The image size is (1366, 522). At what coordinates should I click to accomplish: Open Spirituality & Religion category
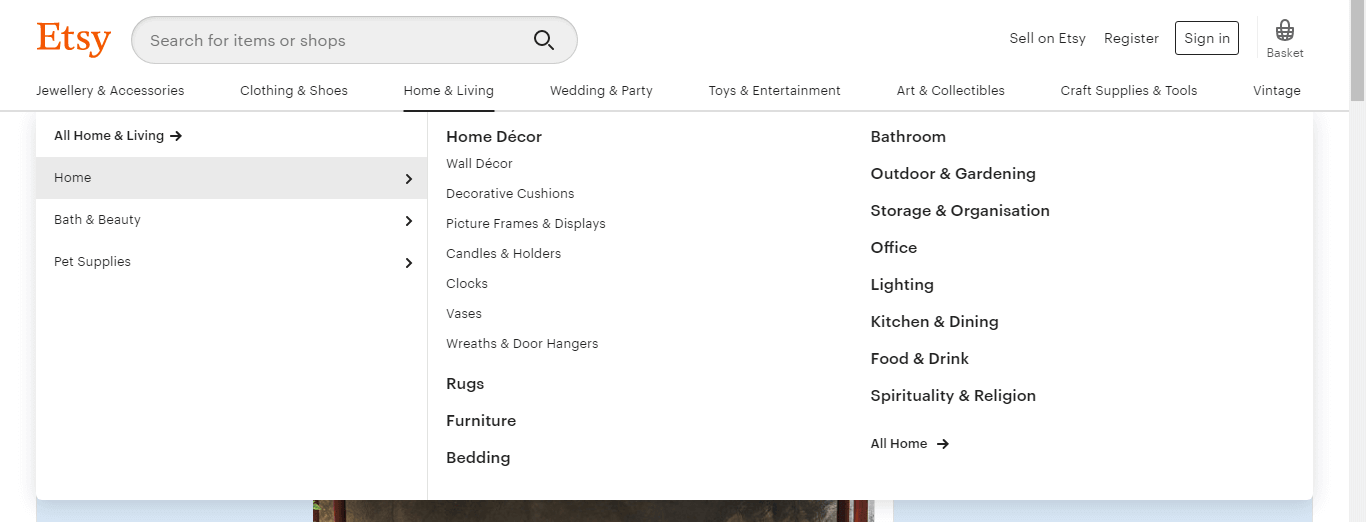click(953, 396)
